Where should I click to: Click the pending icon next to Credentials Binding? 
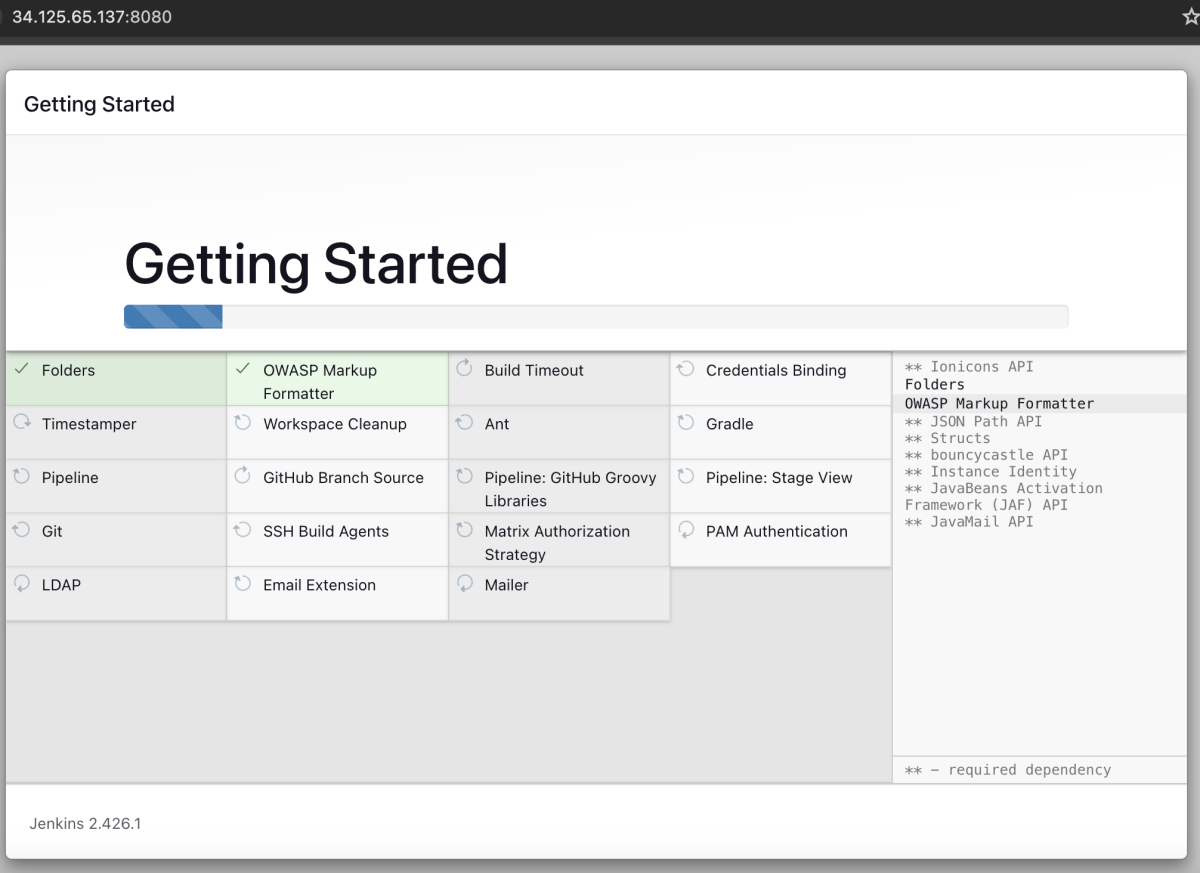click(x=685, y=369)
